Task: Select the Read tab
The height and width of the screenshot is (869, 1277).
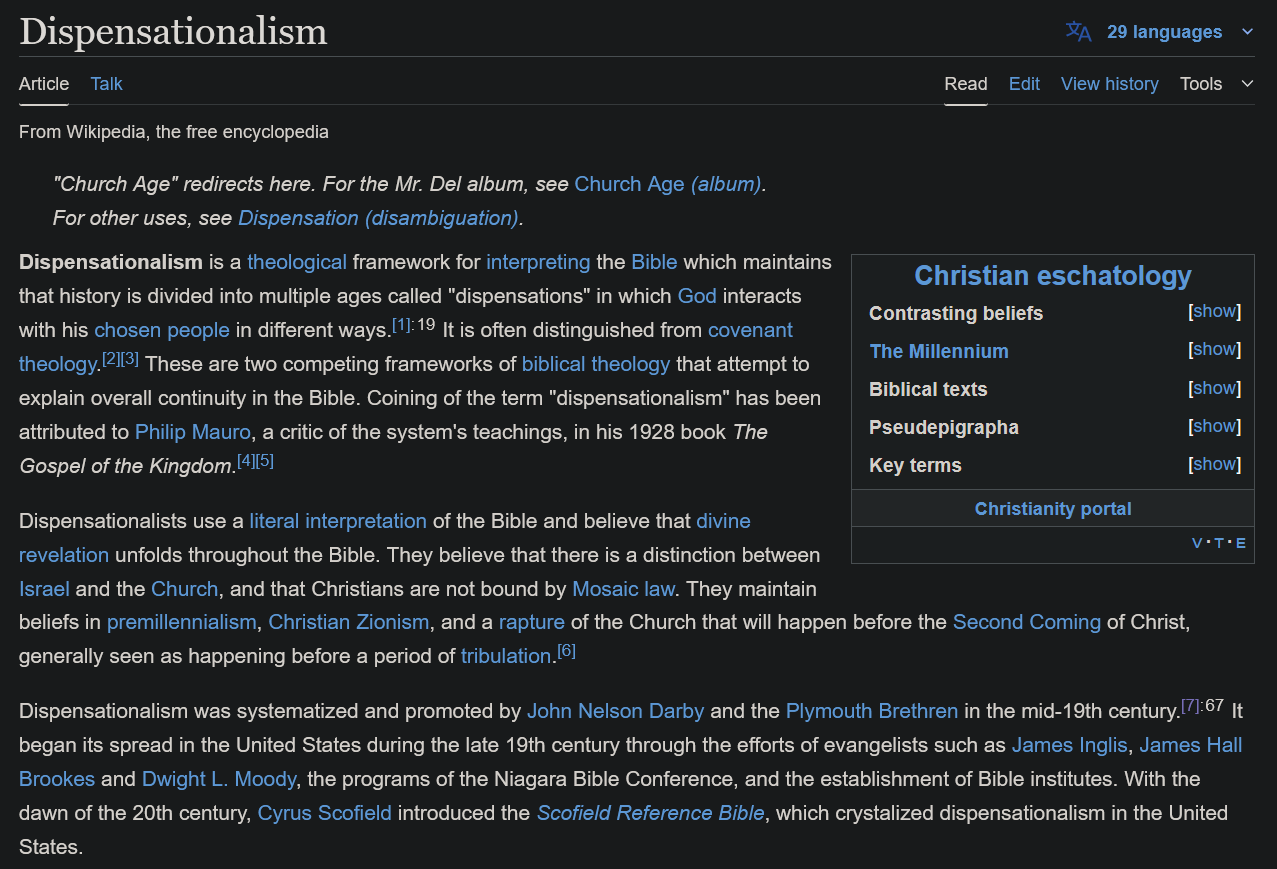Action: pos(966,84)
